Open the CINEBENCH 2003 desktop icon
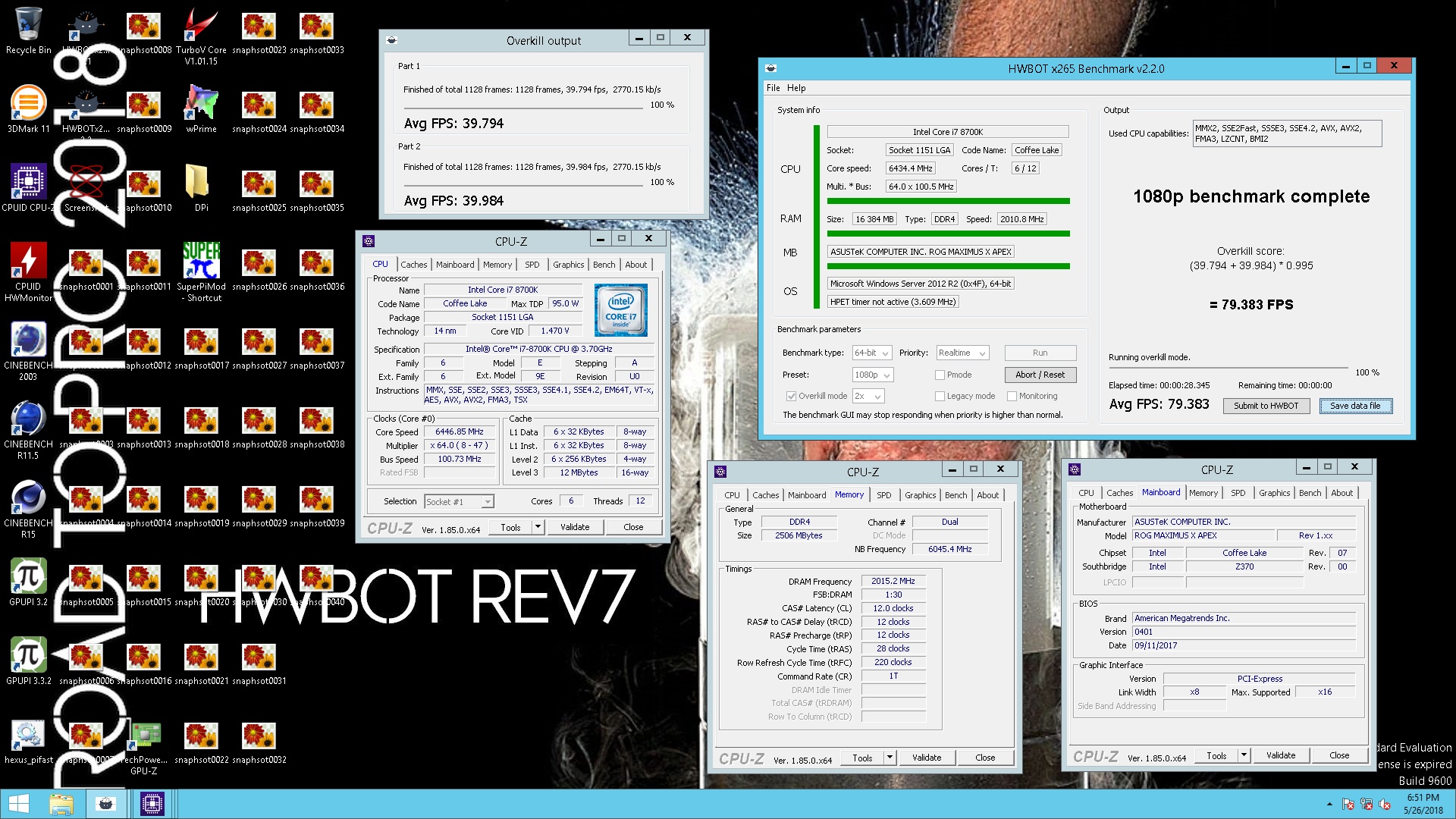Viewport: 1456px width, 819px height. (x=28, y=350)
